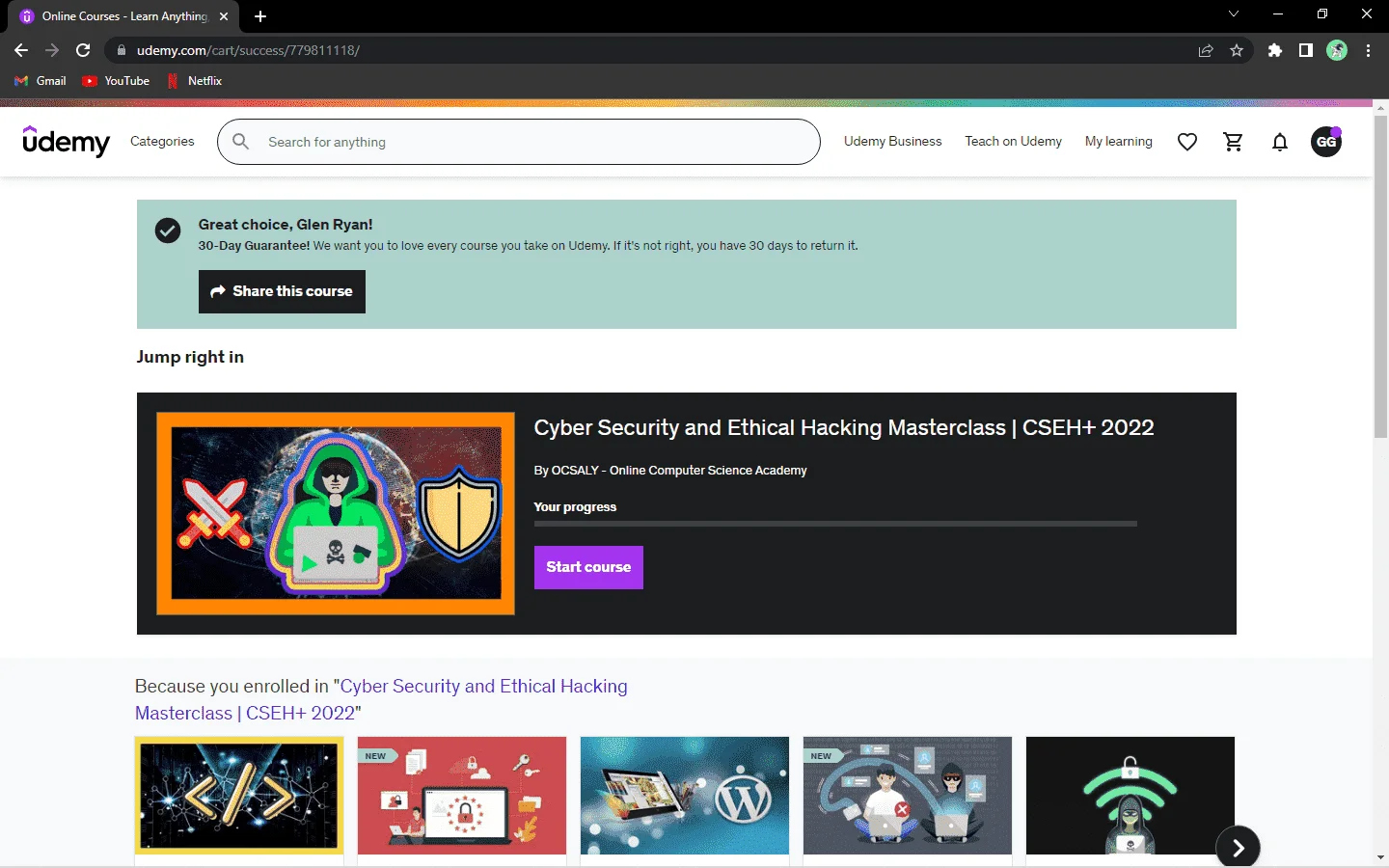
Task: Click the Your progress bar
Action: (835, 524)
